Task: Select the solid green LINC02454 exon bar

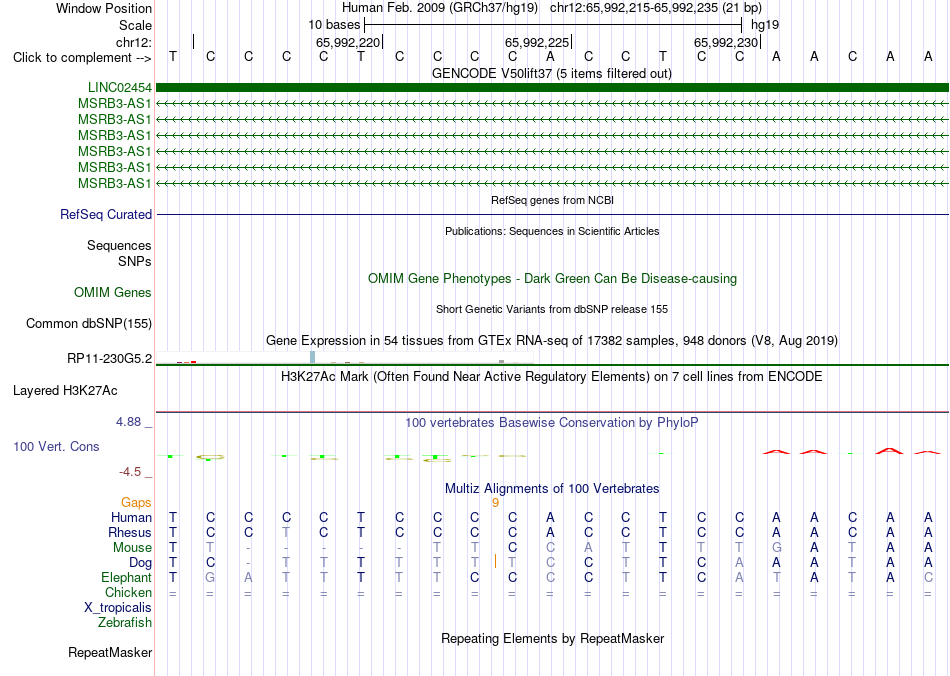Action: click(x=552, y=88)
